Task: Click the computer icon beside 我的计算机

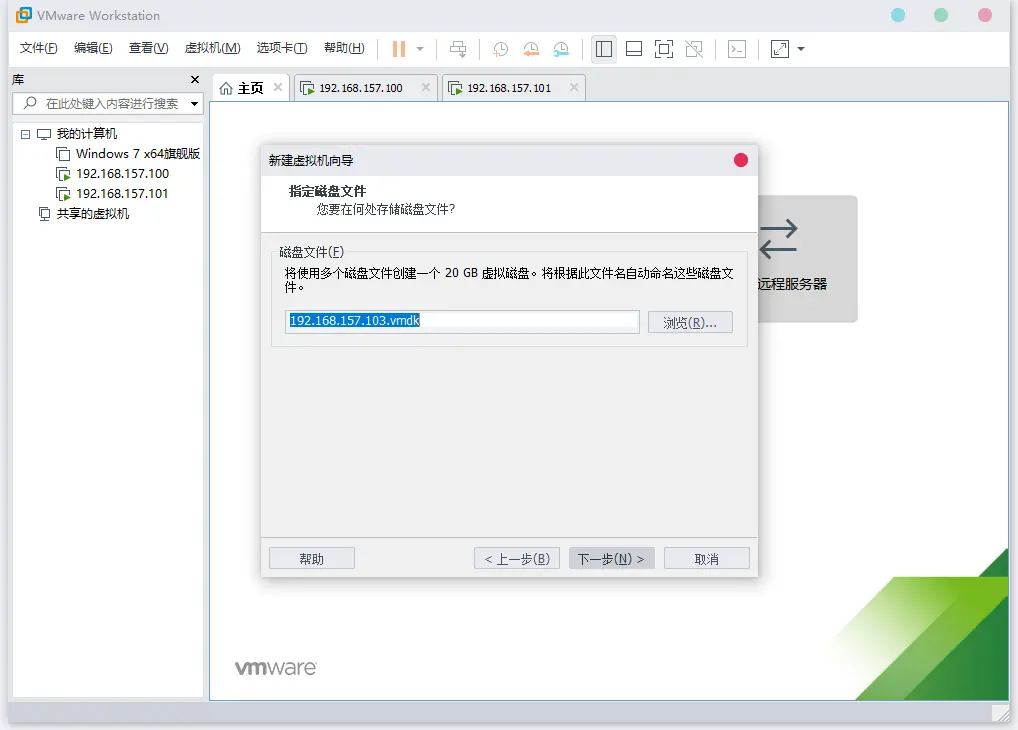Action: 44,134
